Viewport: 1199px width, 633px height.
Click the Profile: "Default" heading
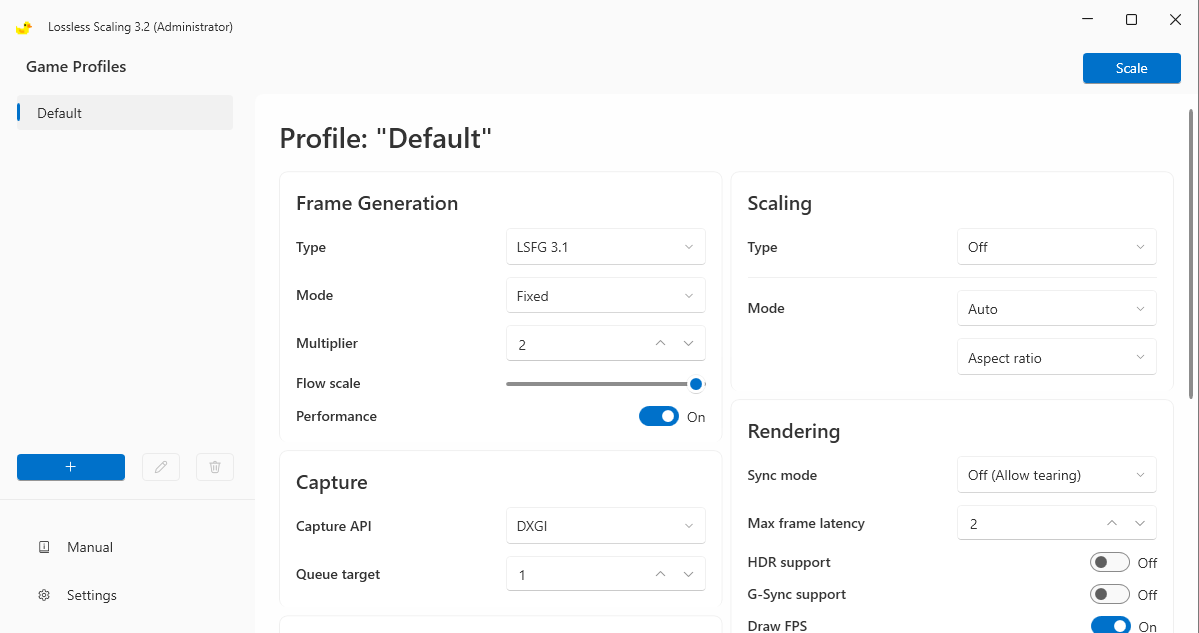[385, 138]
